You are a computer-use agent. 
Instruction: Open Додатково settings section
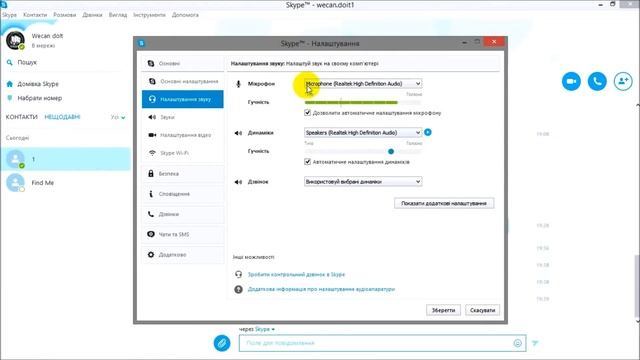(x=183, y=255)
